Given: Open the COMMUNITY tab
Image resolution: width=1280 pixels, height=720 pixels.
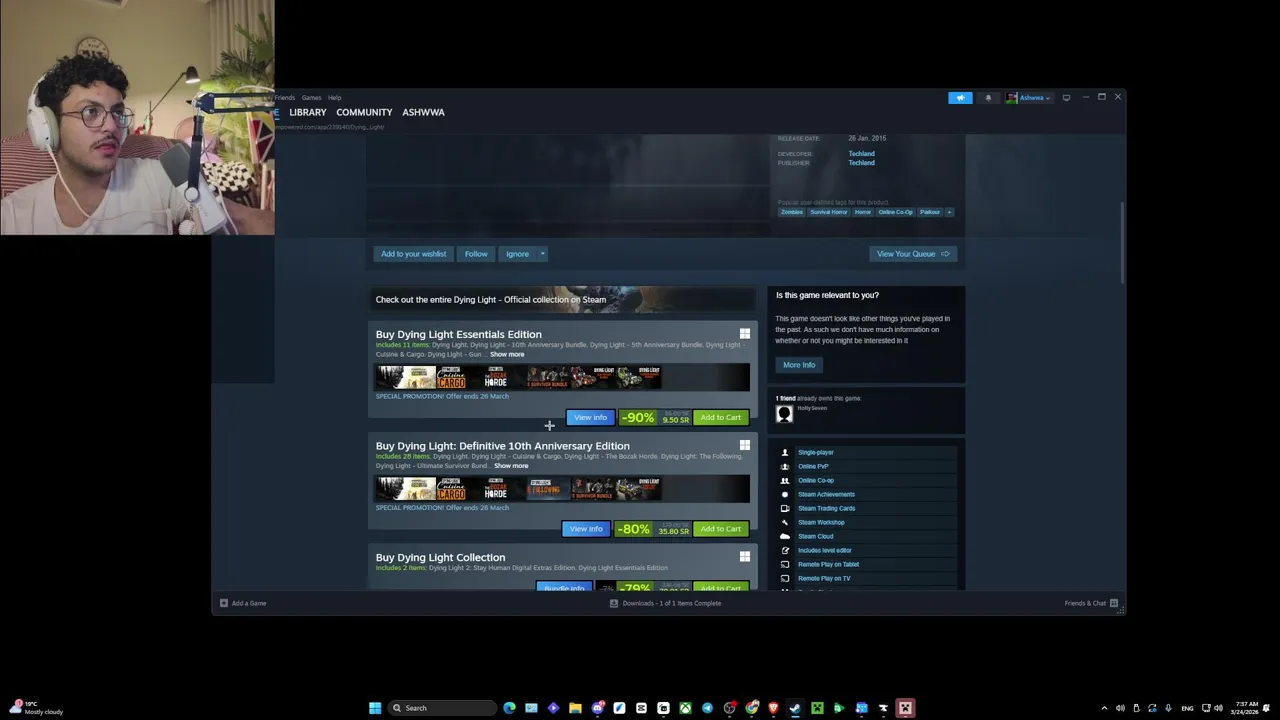Looking at the screenshot, I should click(364, 112).
